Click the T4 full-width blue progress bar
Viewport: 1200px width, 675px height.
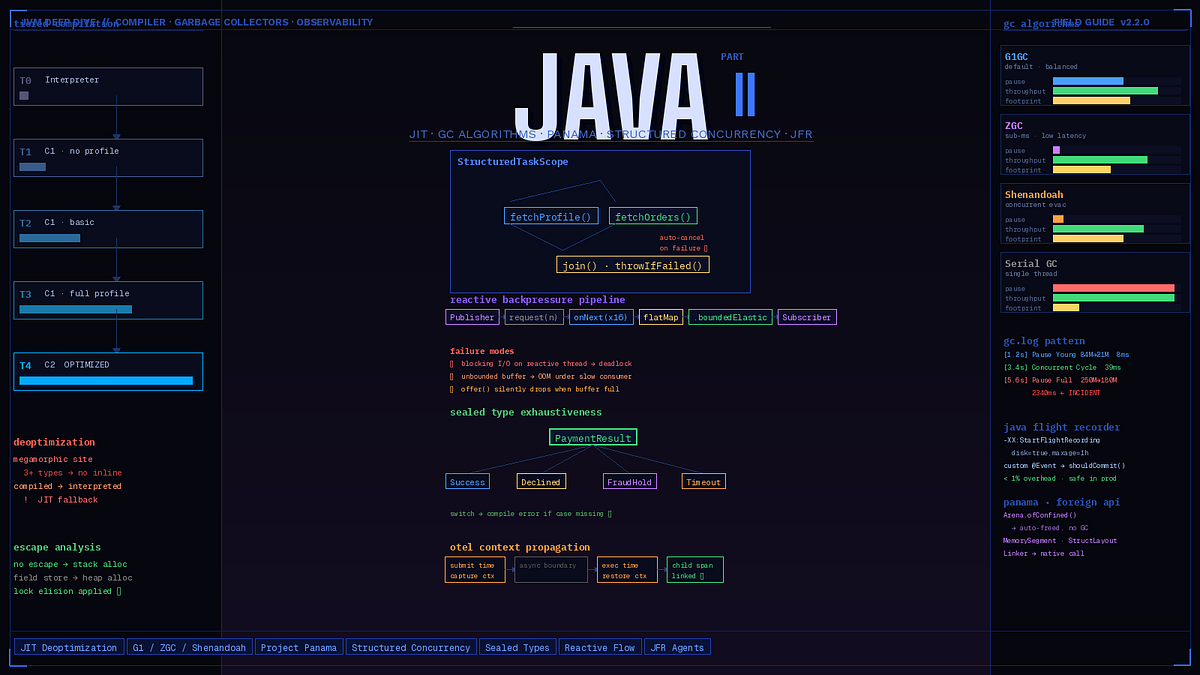[106, 381]
